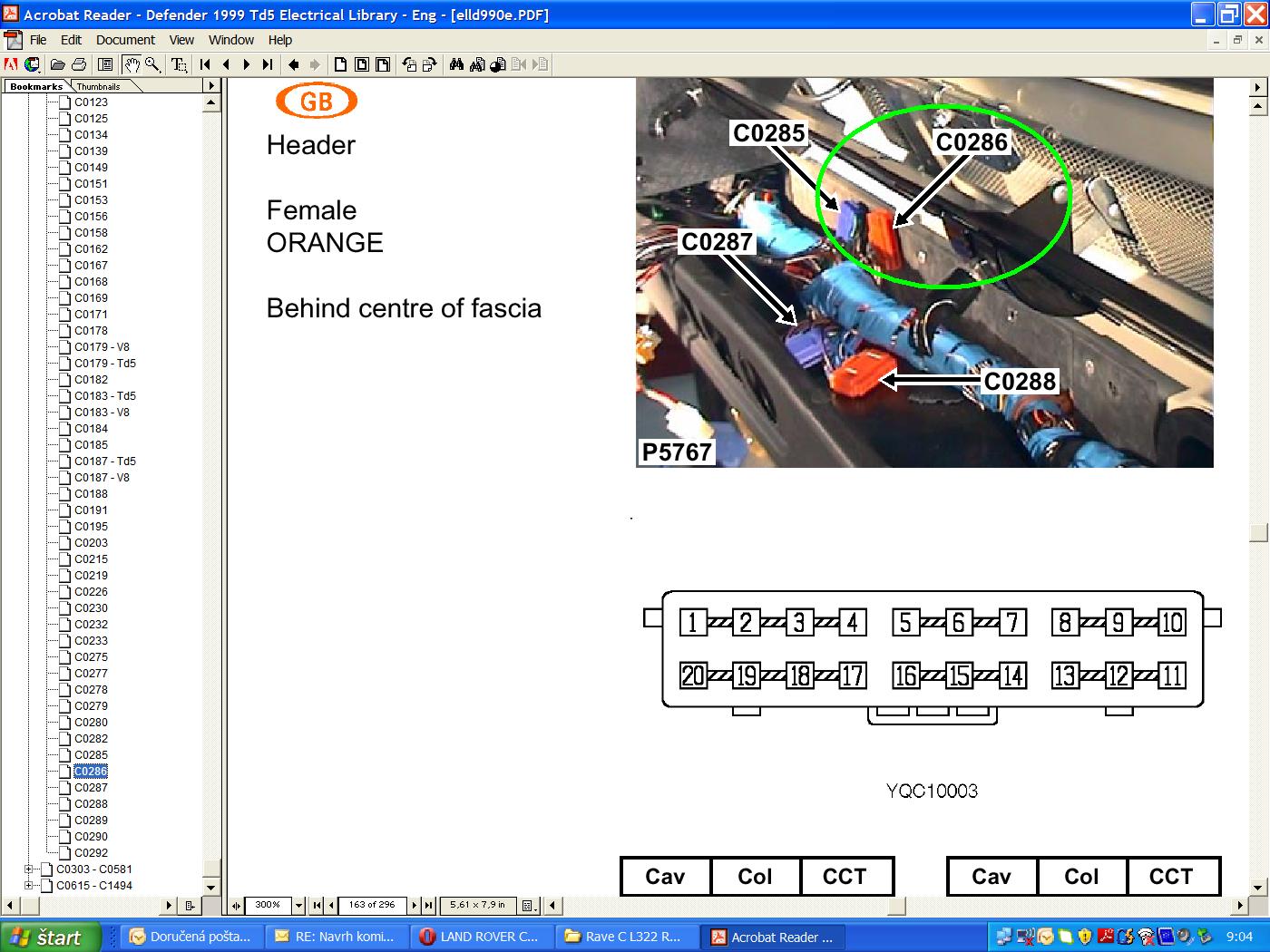Switch to the Thumbnails tab
The height and width of the screenshot is (952, 1270).
point(98,86)
